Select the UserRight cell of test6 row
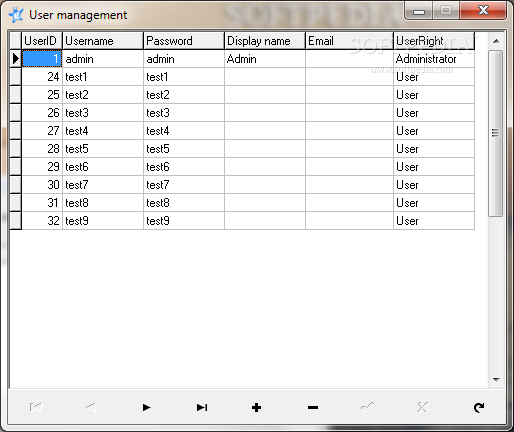The width and height of the screenshot is (514, 432). (434, 167)
